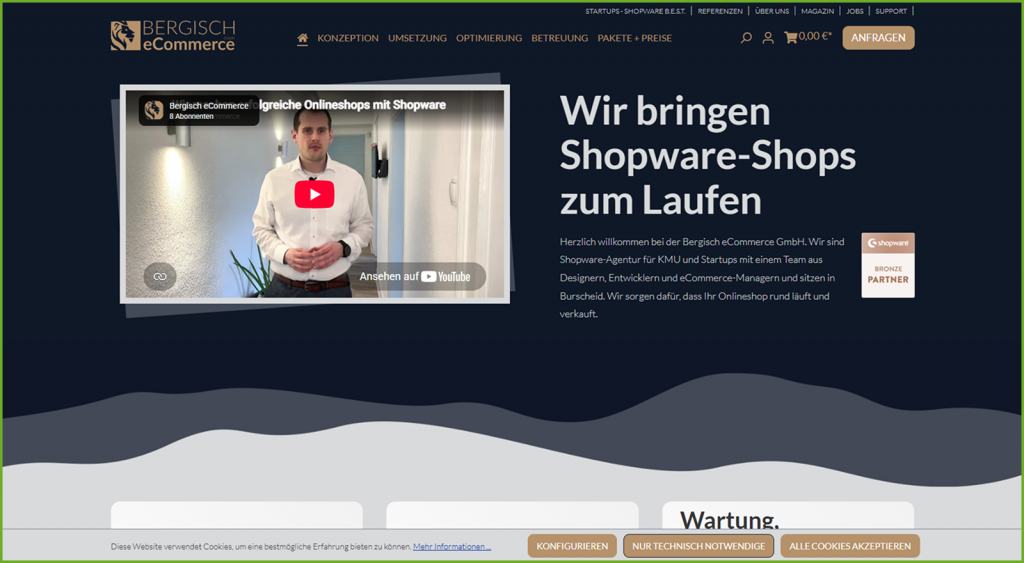Open the Konzeption menu
1024x563 pixels.
(x=348, y=38)
